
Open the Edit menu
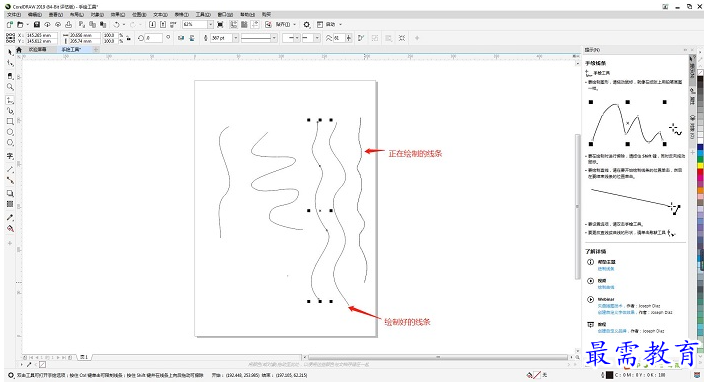(x=35, y=14)
